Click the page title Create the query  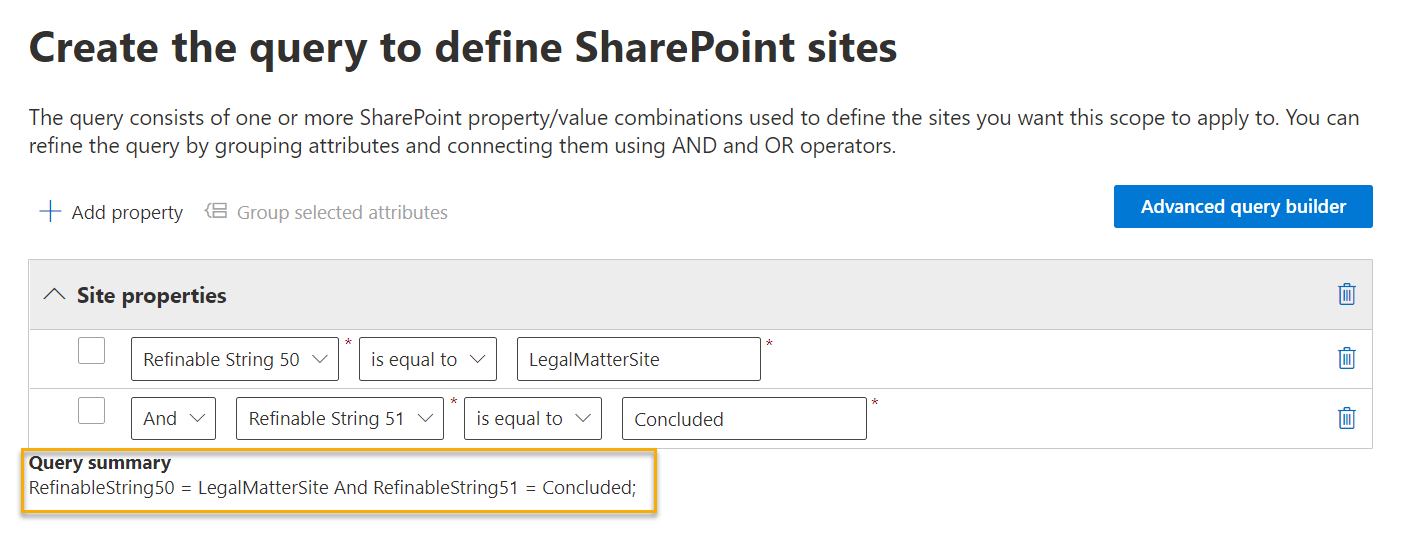[463, 48]
